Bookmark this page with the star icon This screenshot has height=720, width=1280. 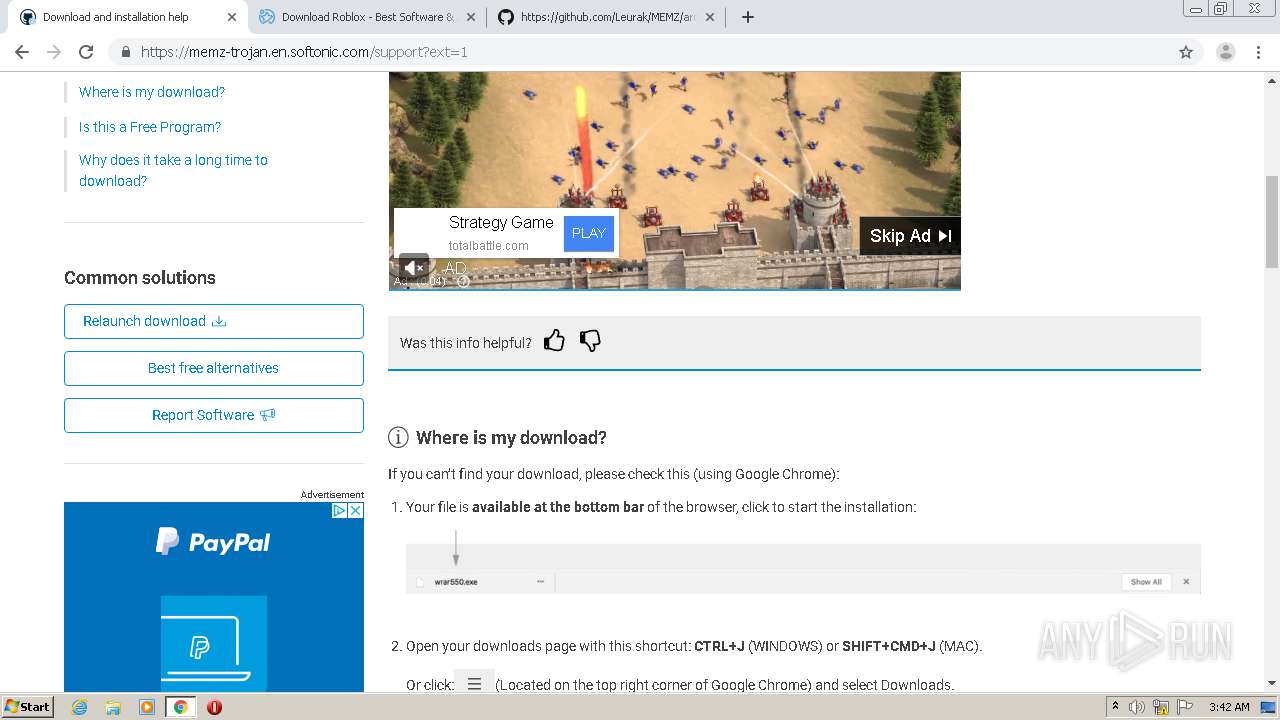[1186, 52]
